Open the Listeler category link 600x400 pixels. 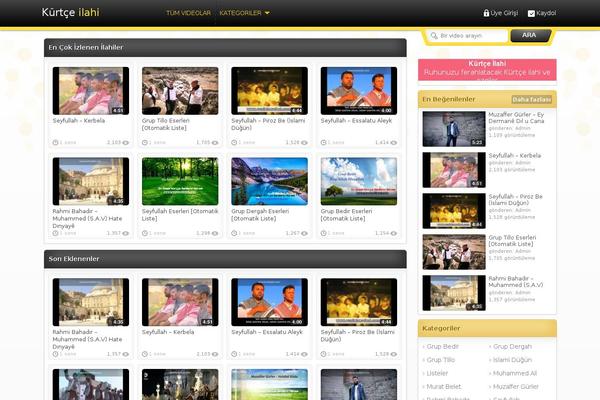pyautogui.click(x=437, y=373)
